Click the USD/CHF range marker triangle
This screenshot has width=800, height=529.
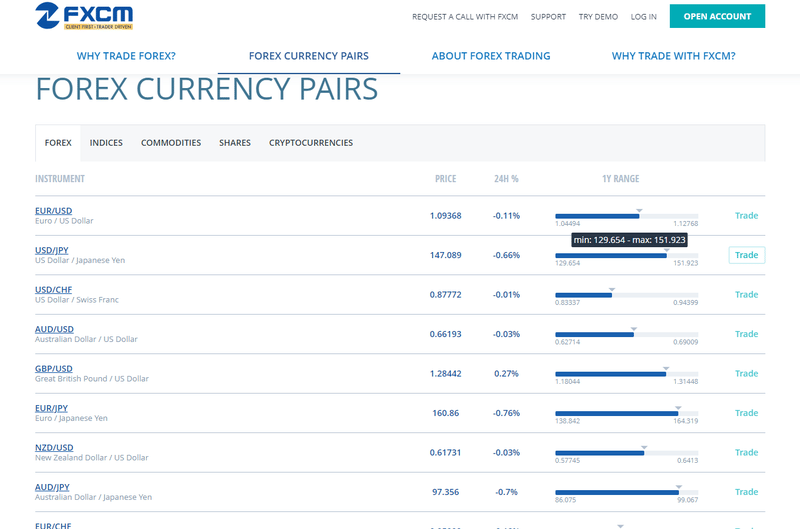point(612,290)
